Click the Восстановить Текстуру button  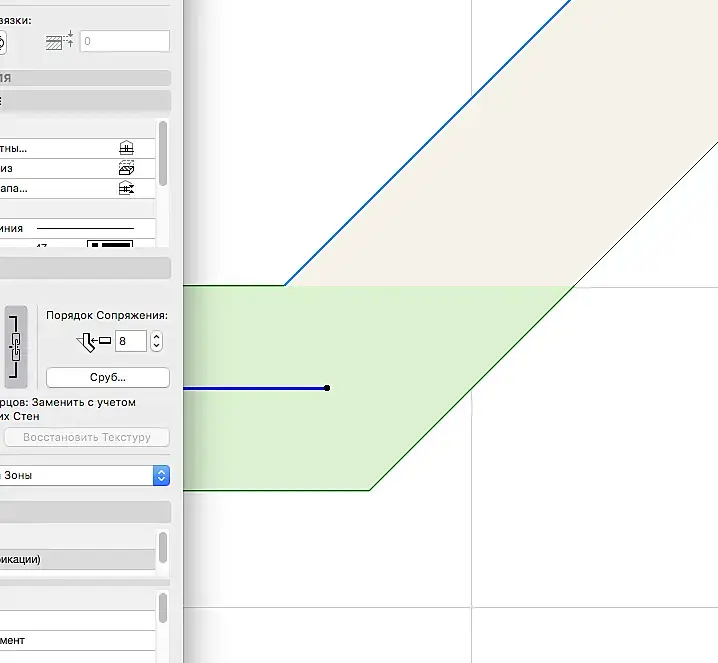(87, 437)
